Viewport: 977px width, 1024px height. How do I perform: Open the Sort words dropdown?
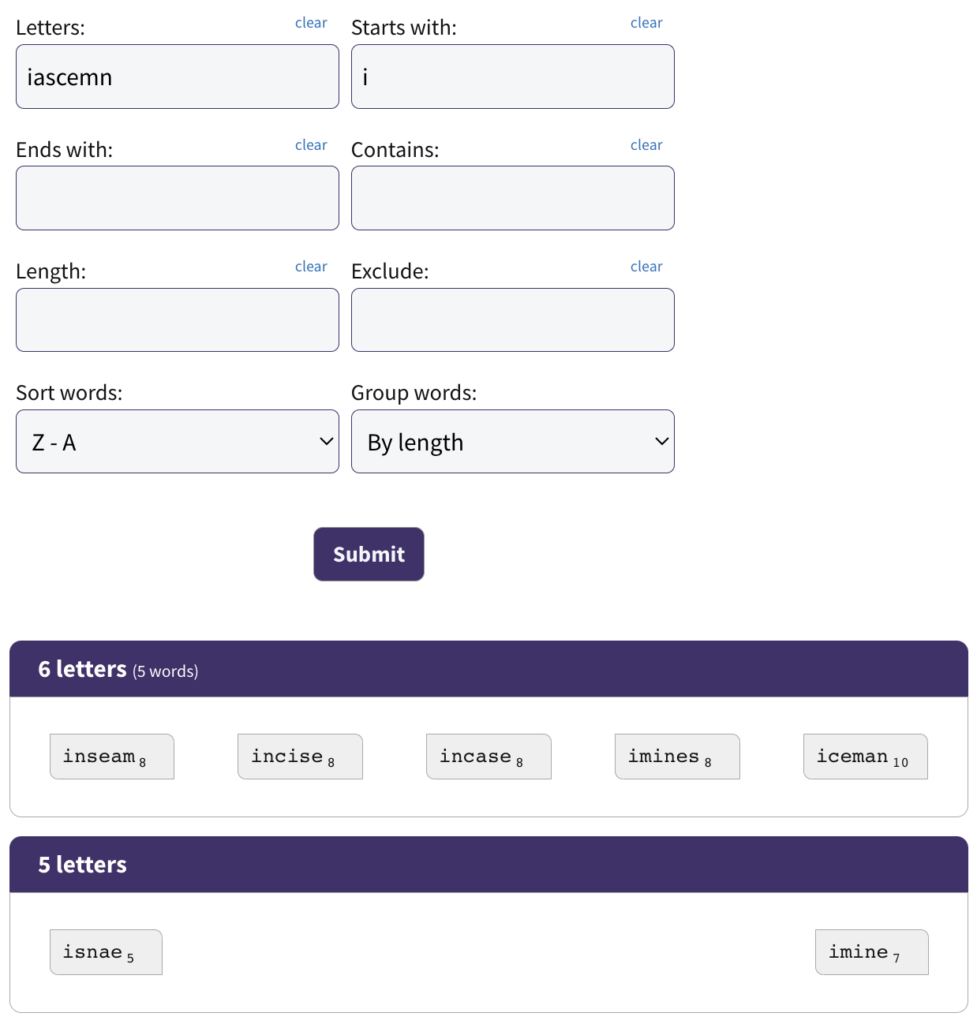pos(177,442)
